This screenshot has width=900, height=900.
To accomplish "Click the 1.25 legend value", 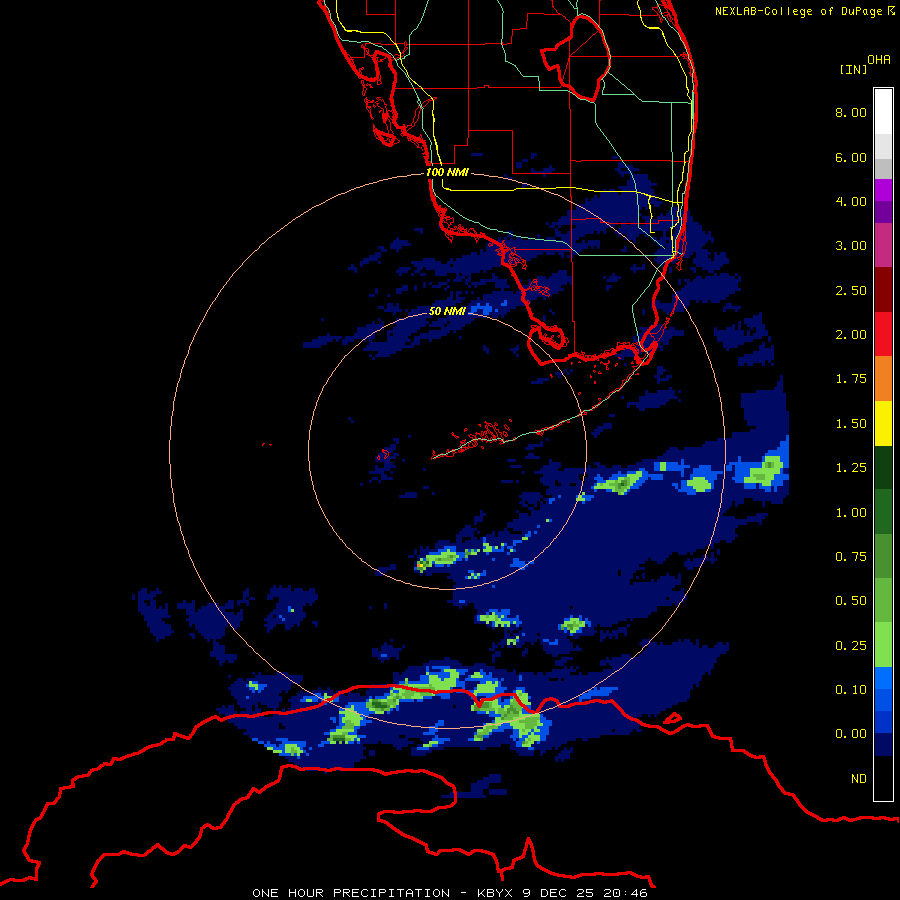I will coord(851,468).
